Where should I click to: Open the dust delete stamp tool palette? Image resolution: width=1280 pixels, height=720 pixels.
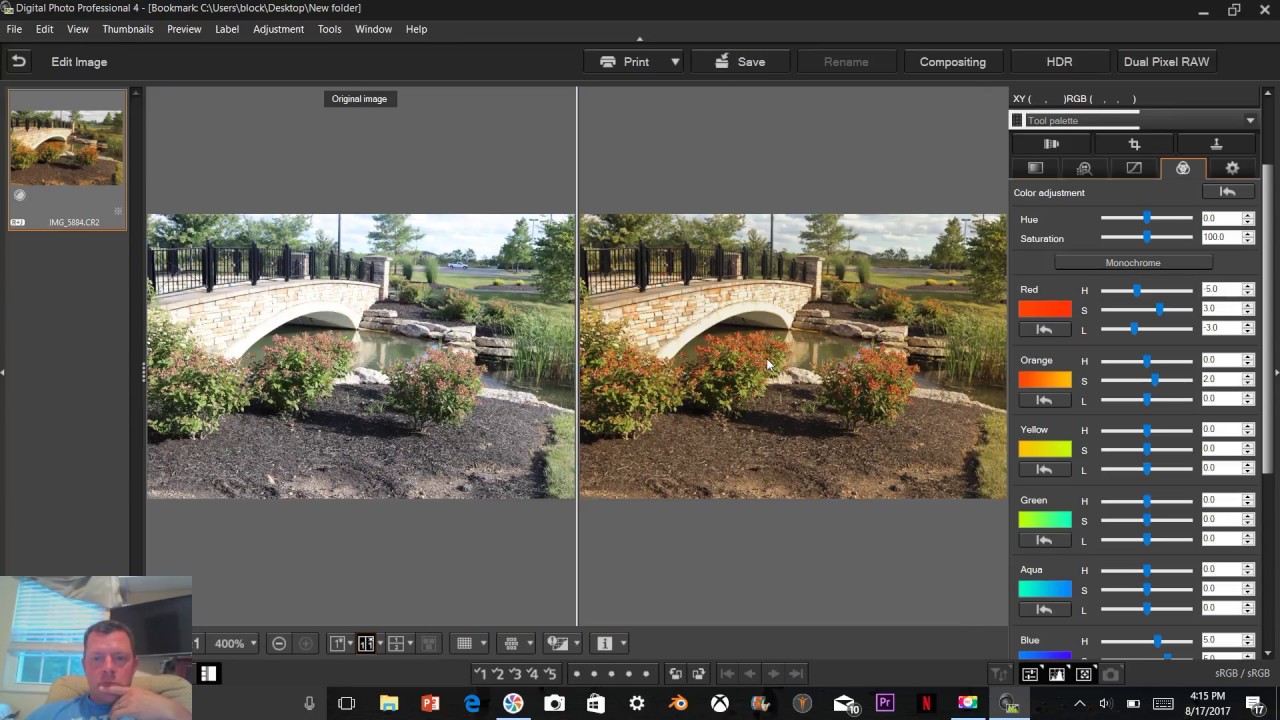click(x=1216, y=144)
